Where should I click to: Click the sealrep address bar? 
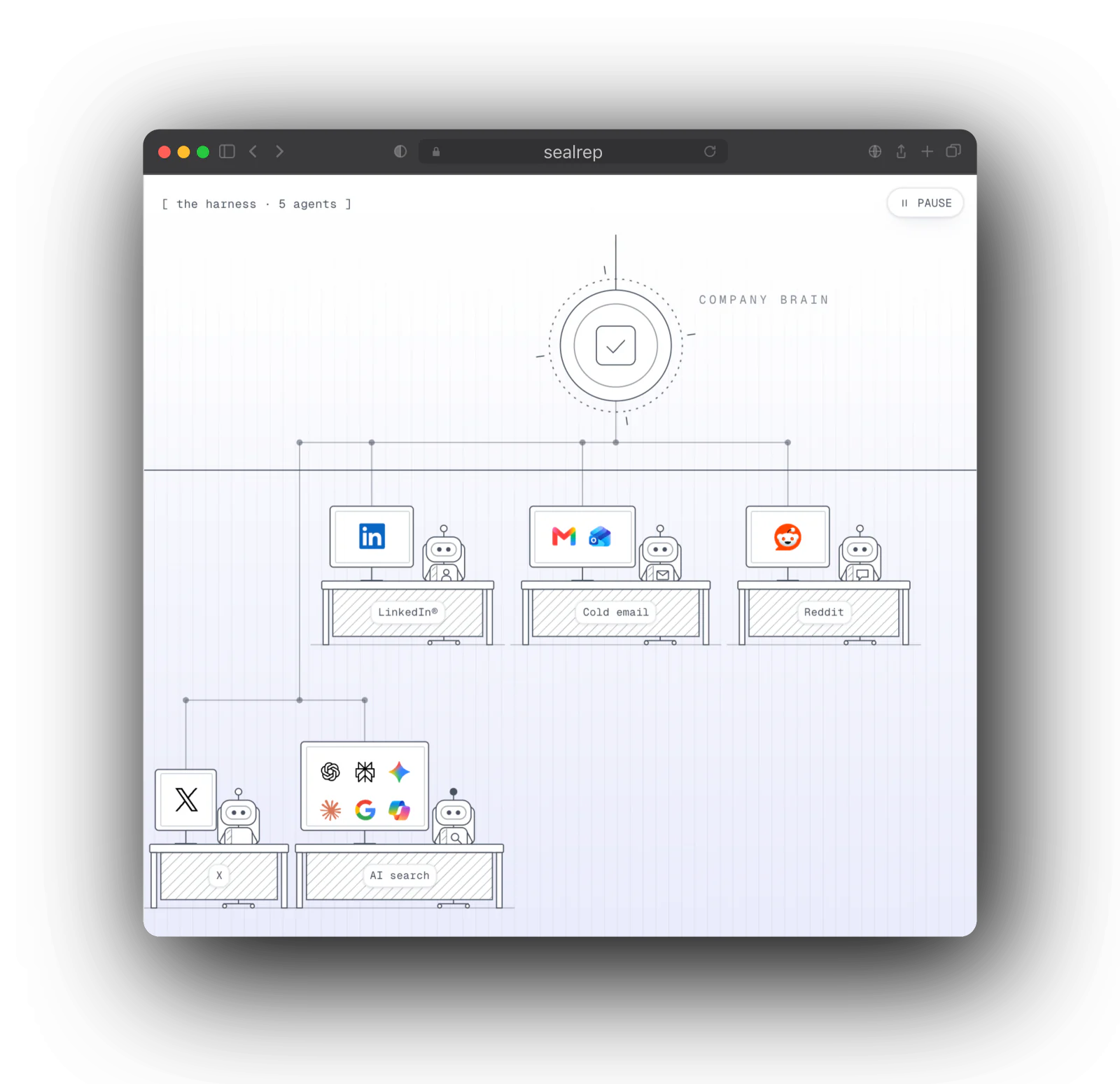pos(573,152)
